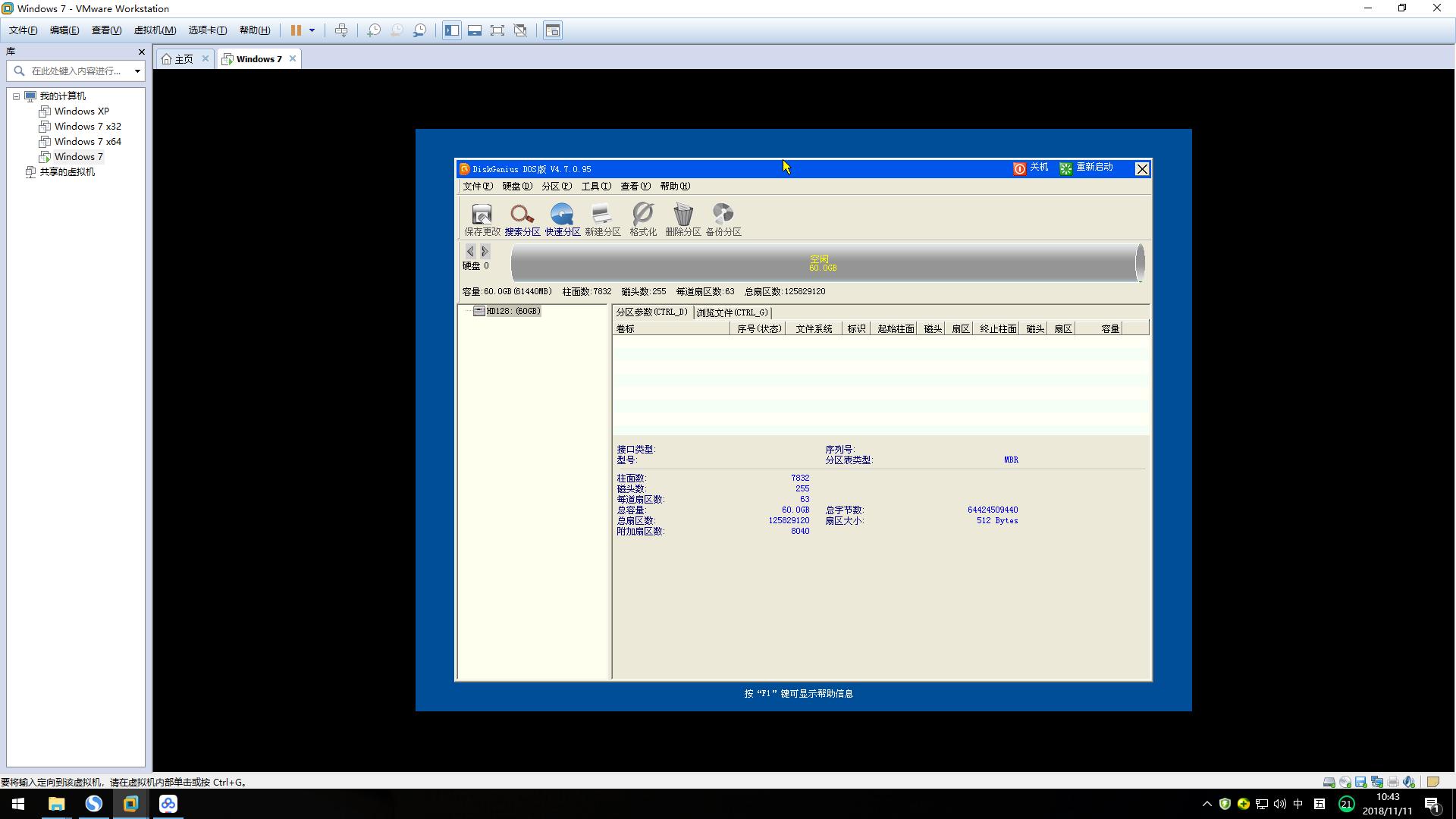Expand the library search dropdown arrow
Screen dimensions: 1456x819
point(137,71)
